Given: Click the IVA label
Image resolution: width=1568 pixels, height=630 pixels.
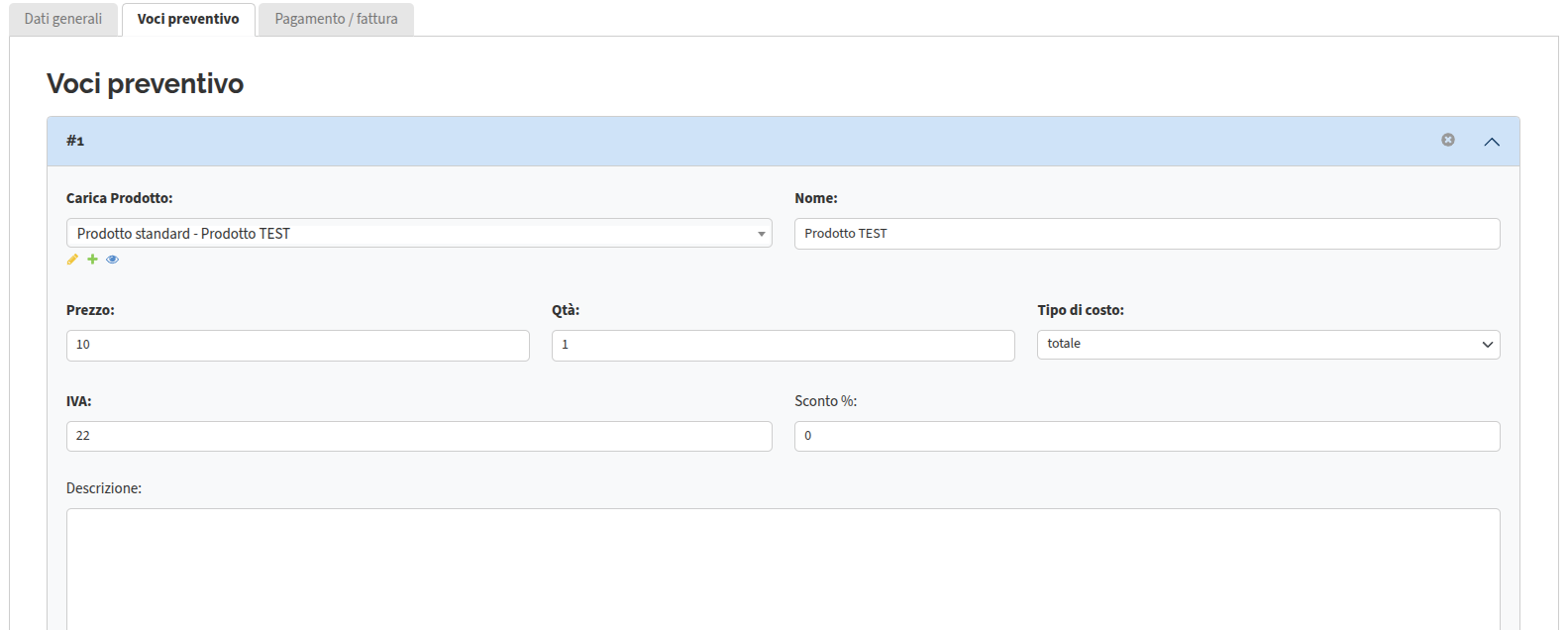Looking at the screenshot, I should pos(79,401).
